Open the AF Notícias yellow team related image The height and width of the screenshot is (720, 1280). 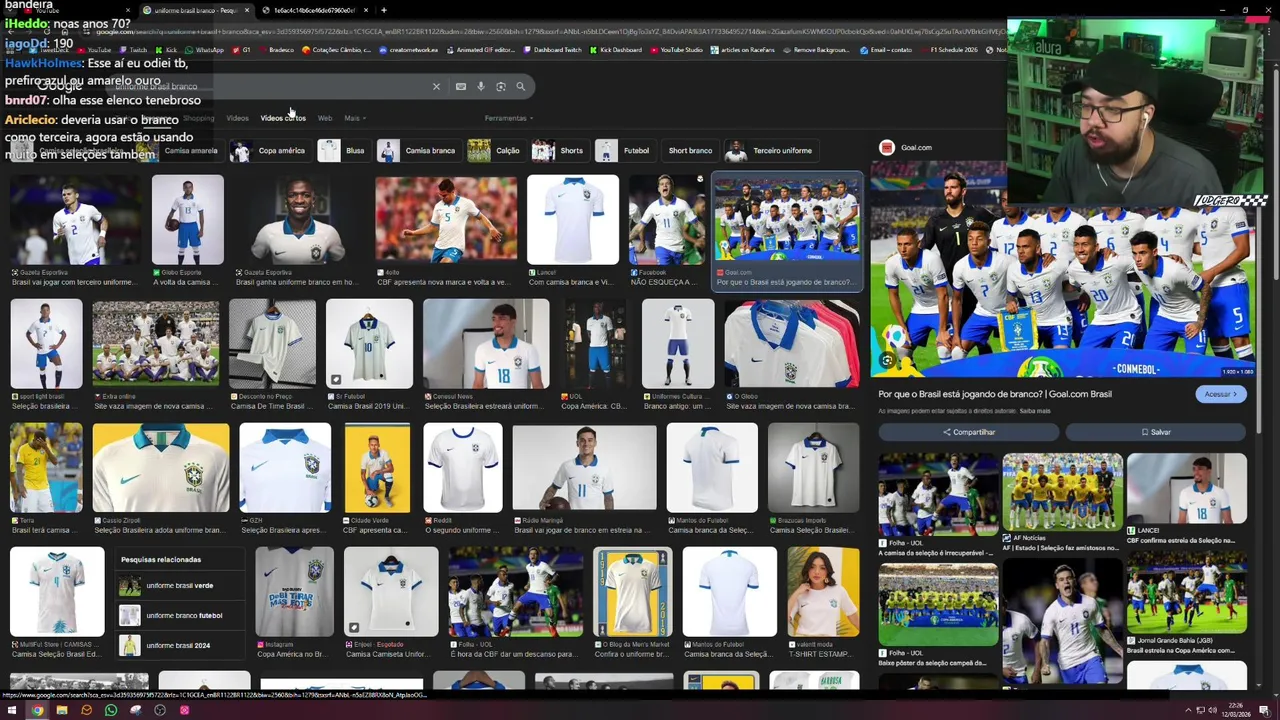point(1062,492)
